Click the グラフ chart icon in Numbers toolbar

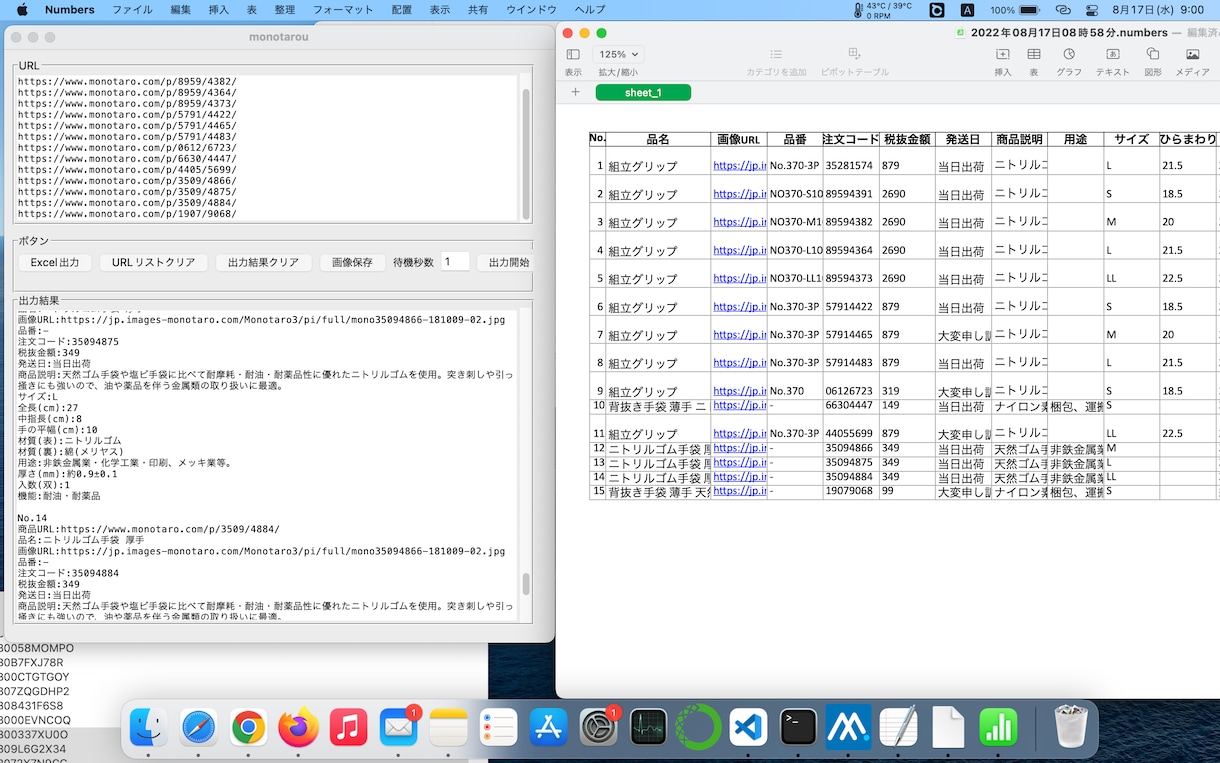tap(1069, 55)
